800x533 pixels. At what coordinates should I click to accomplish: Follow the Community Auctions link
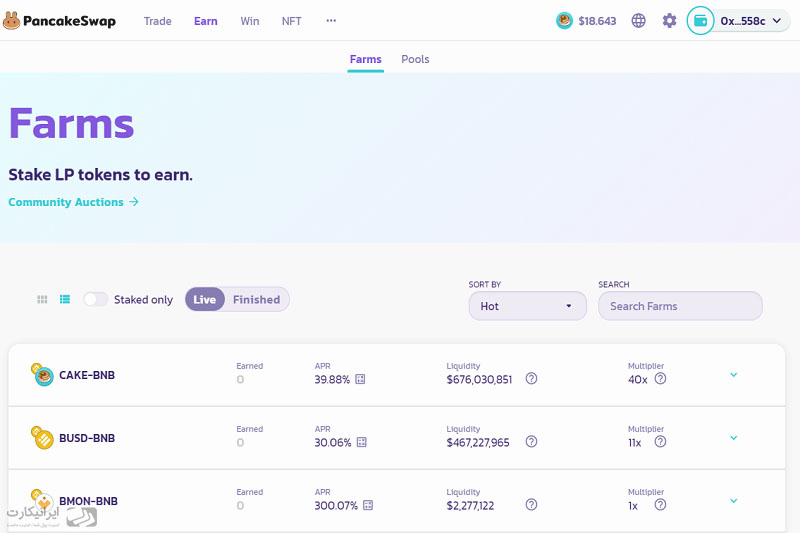(73, 202)
